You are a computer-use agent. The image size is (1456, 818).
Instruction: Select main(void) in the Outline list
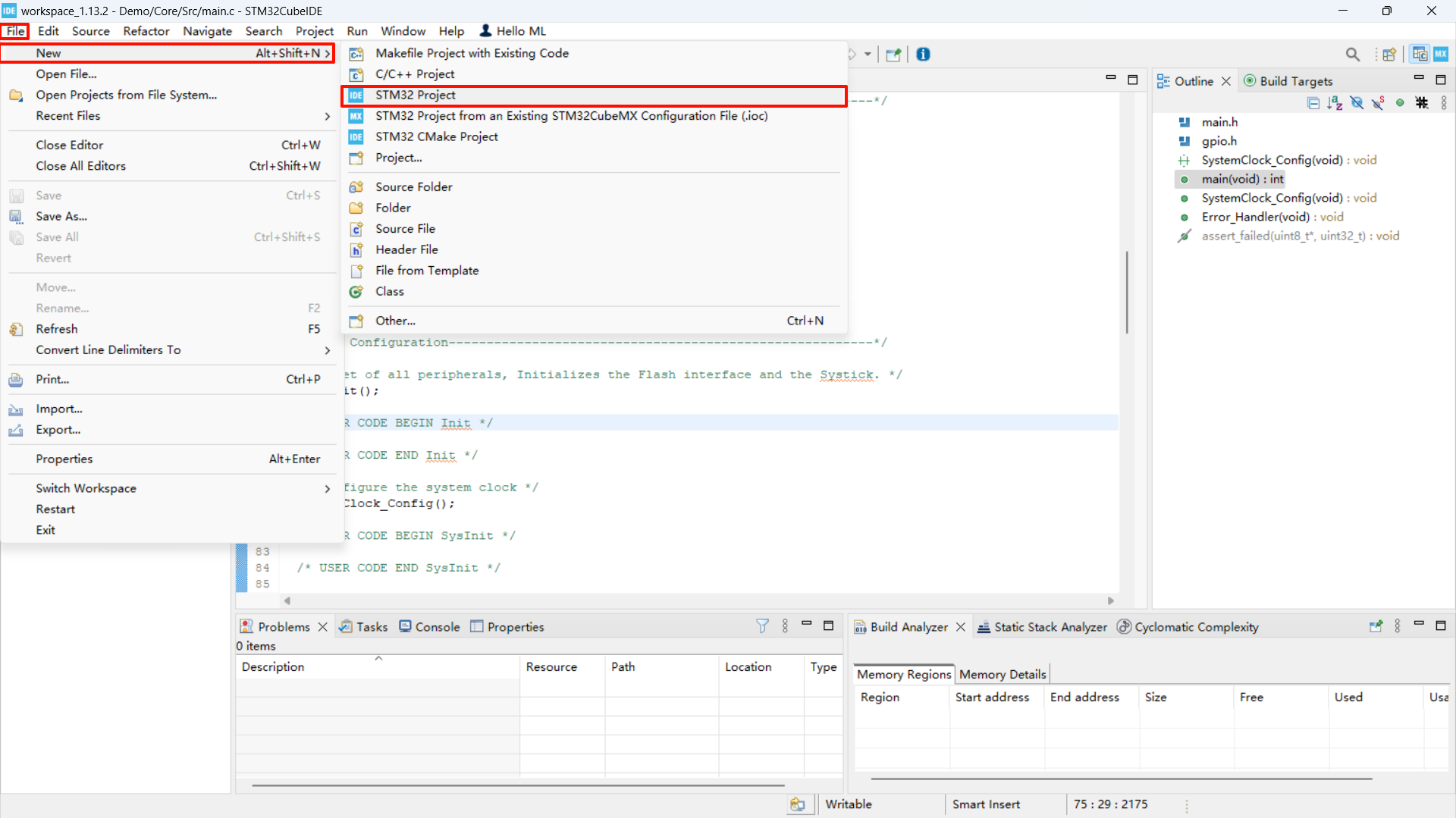click(x=1242, y=179)
